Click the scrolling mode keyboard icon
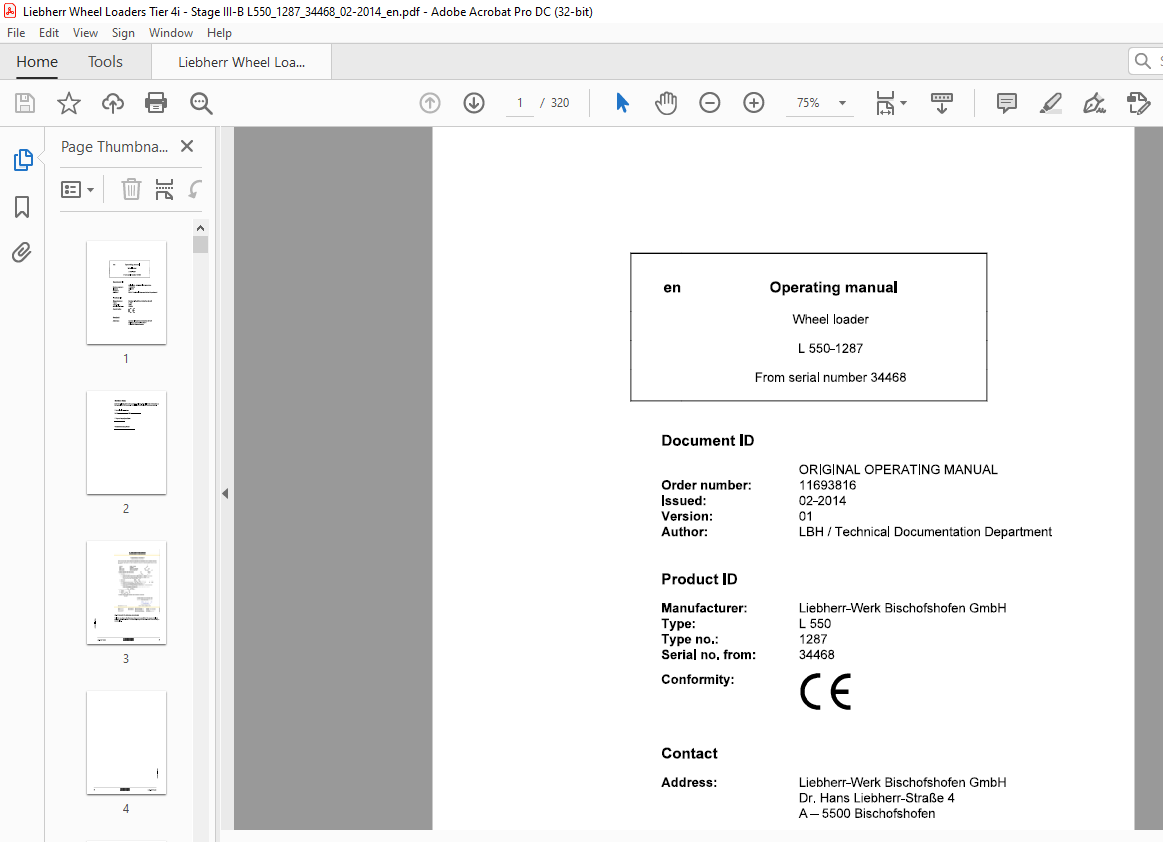This screenshot has height=842, width=1163. (941, 103)
